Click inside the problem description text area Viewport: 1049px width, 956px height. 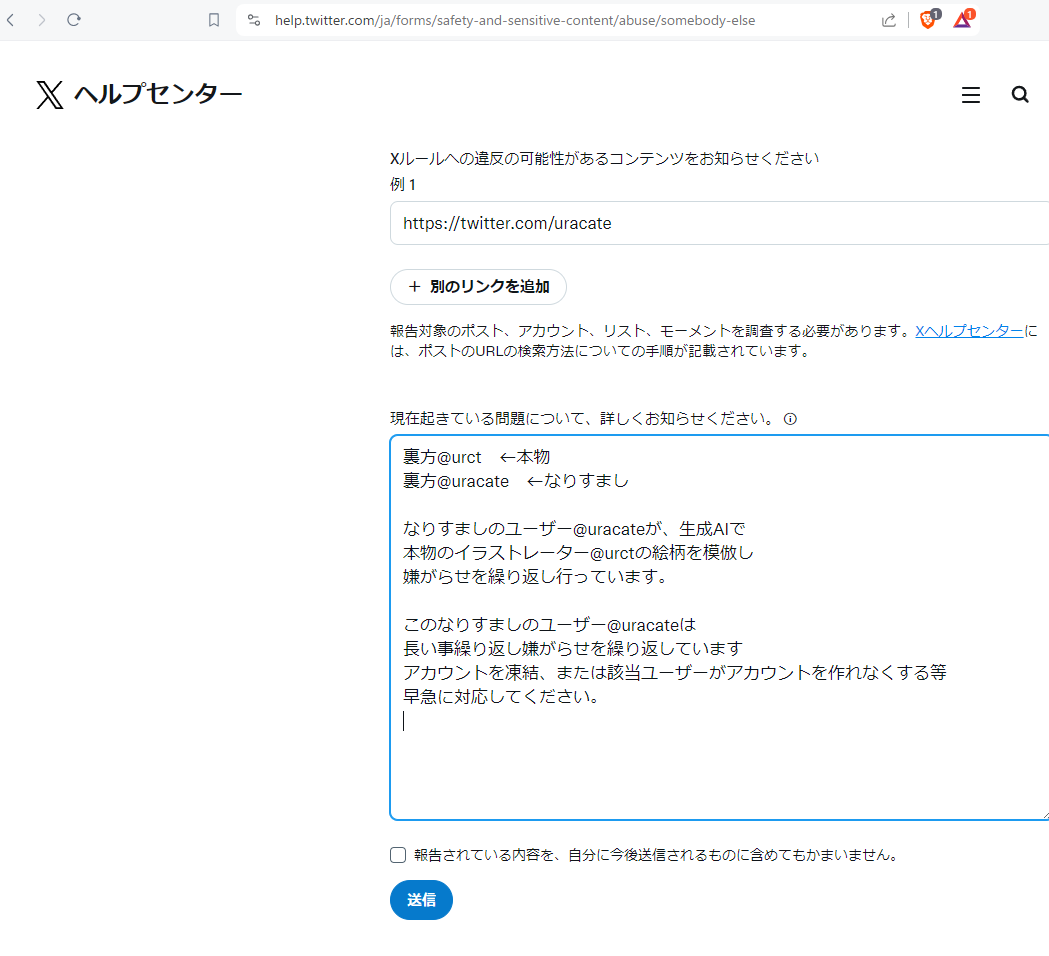pyautogui.click(x=719, y=627)
